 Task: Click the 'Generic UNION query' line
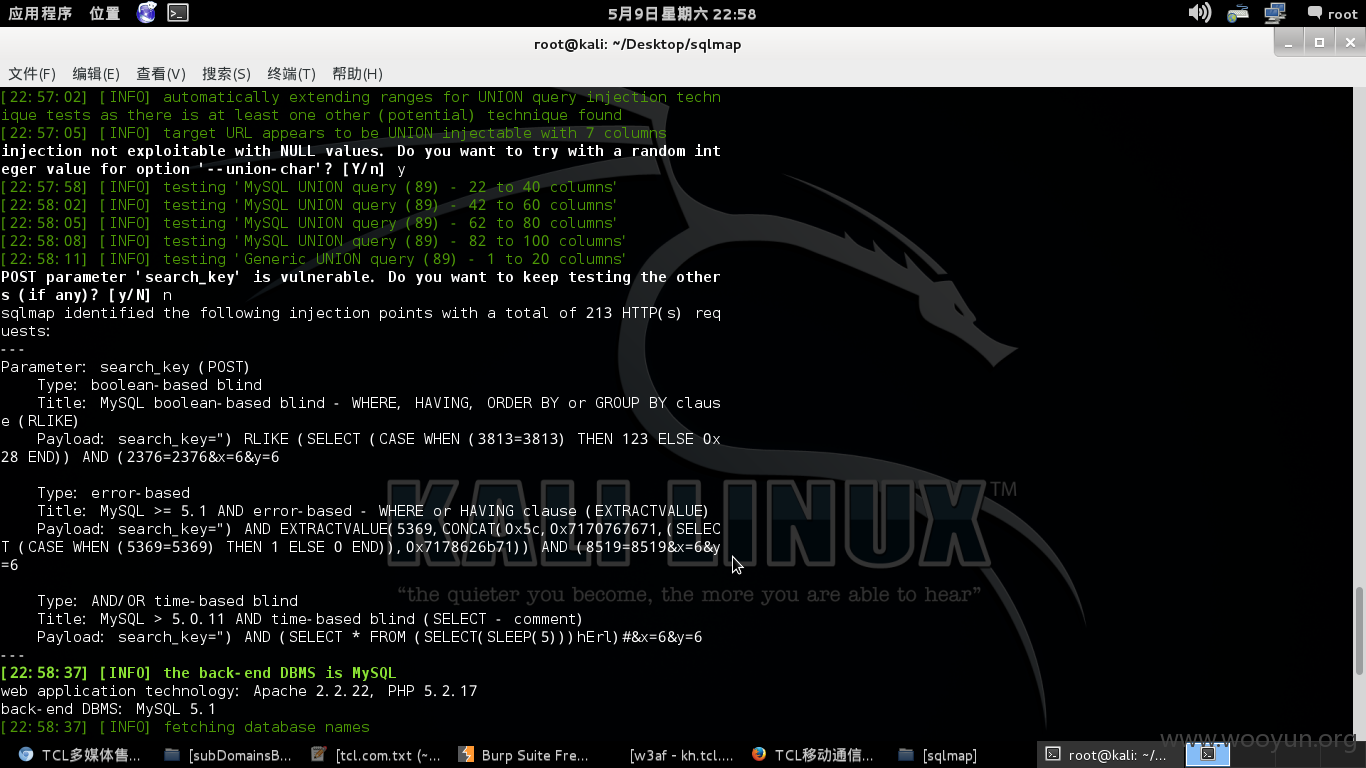coord(313,259)
